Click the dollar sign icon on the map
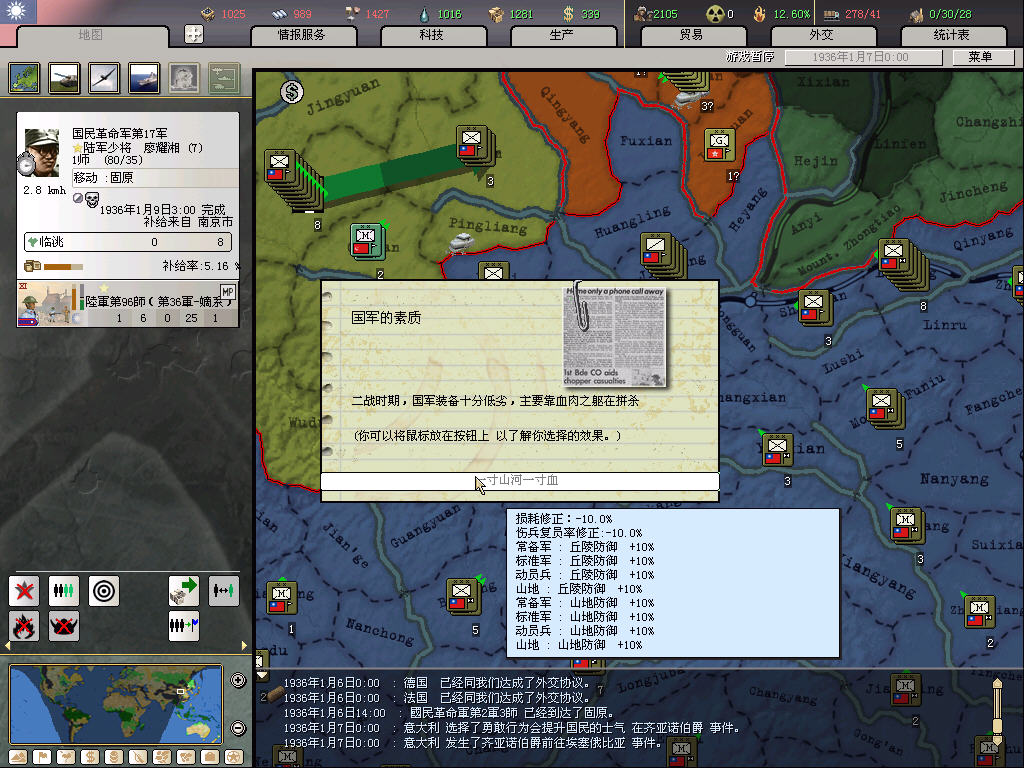This screenshot has height=768, width=1024. click(291, 93)
